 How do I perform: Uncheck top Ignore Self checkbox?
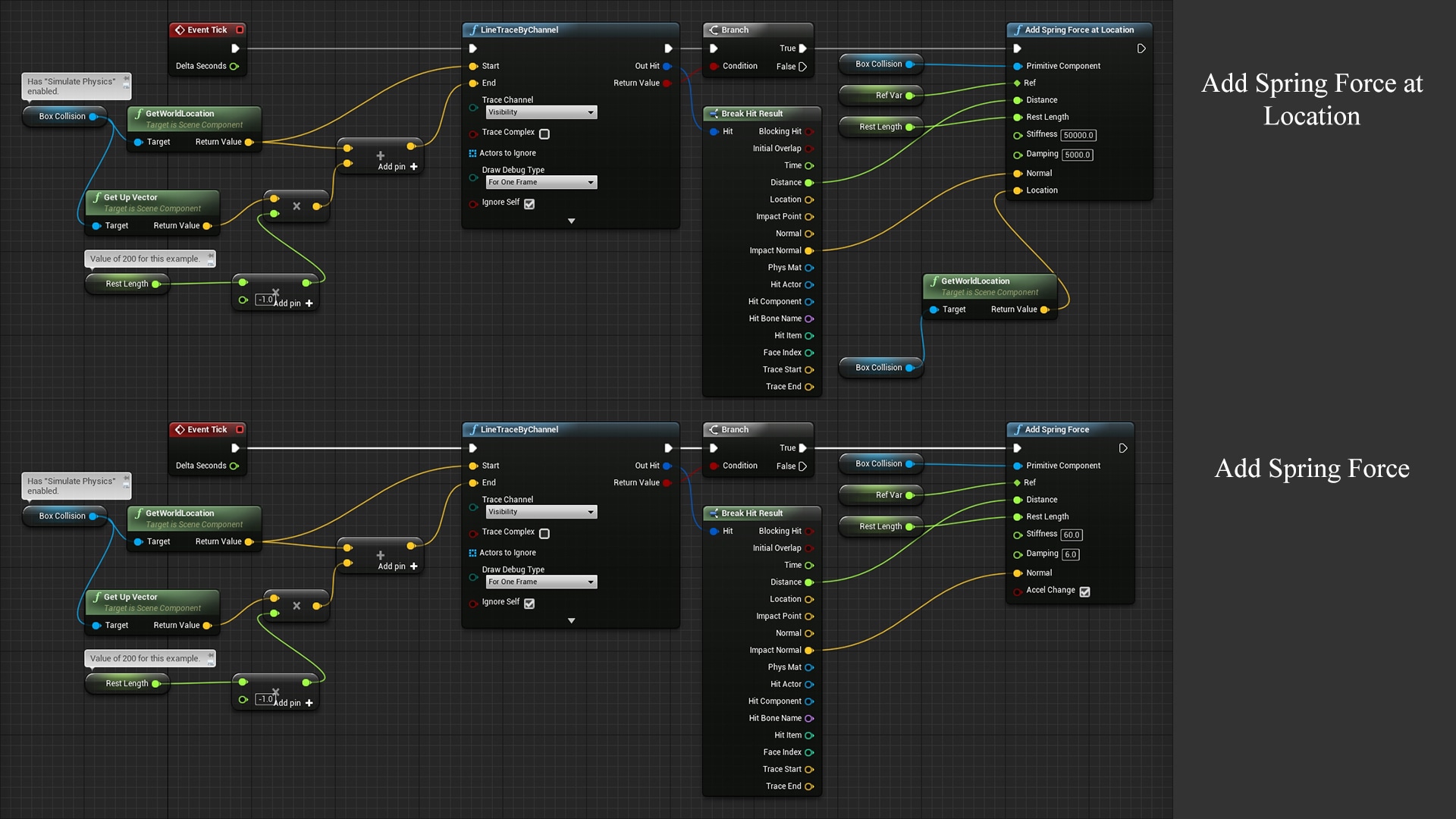point(529,204)
